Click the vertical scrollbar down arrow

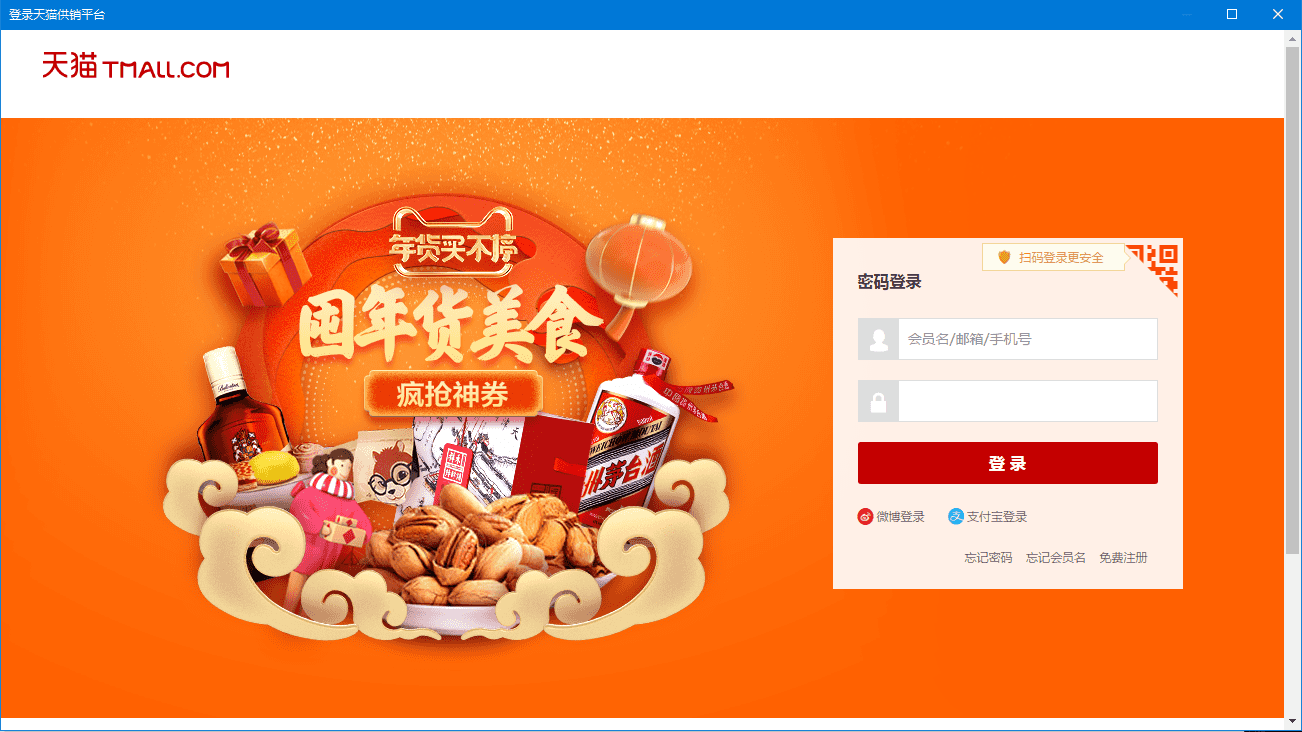(1292, 720)
